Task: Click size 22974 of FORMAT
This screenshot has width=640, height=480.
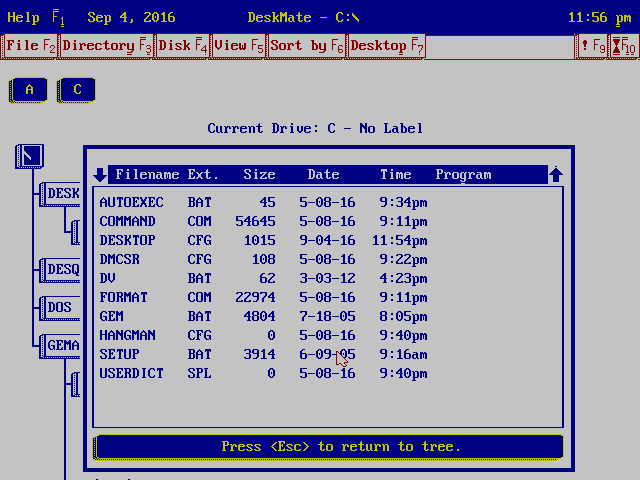Action: coord(255,298)
